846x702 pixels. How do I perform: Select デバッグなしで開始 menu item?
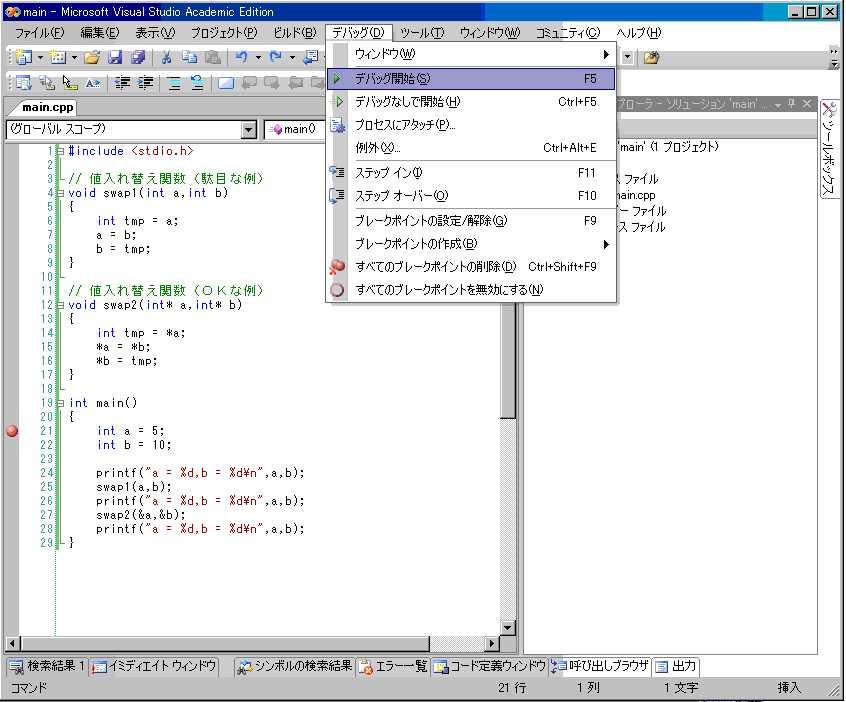click(x=472, y=102)
